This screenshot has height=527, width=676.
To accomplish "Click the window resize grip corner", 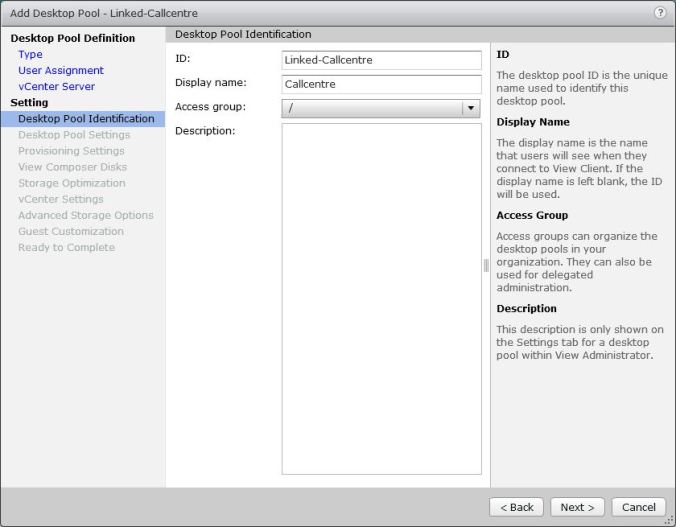I will click(x=669, y=520).
